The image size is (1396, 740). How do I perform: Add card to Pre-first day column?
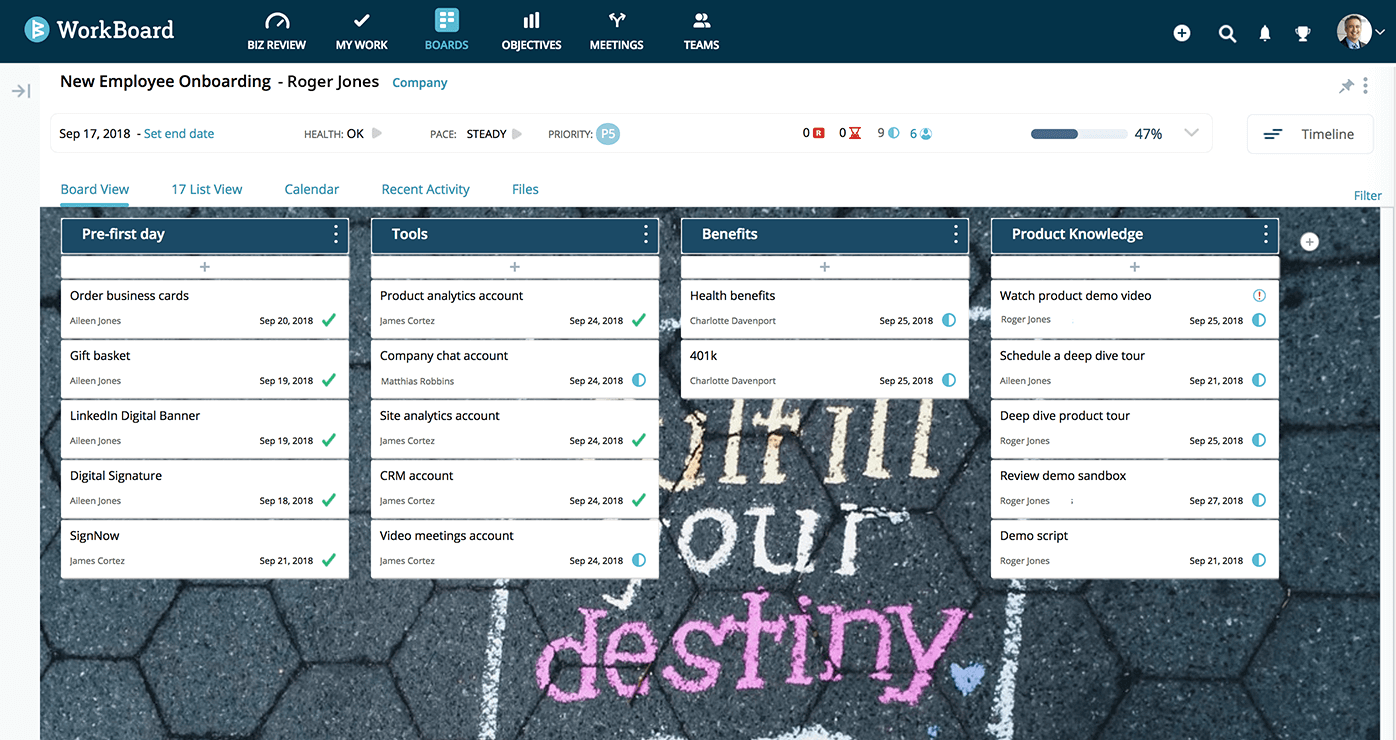[x=205, y=267]
